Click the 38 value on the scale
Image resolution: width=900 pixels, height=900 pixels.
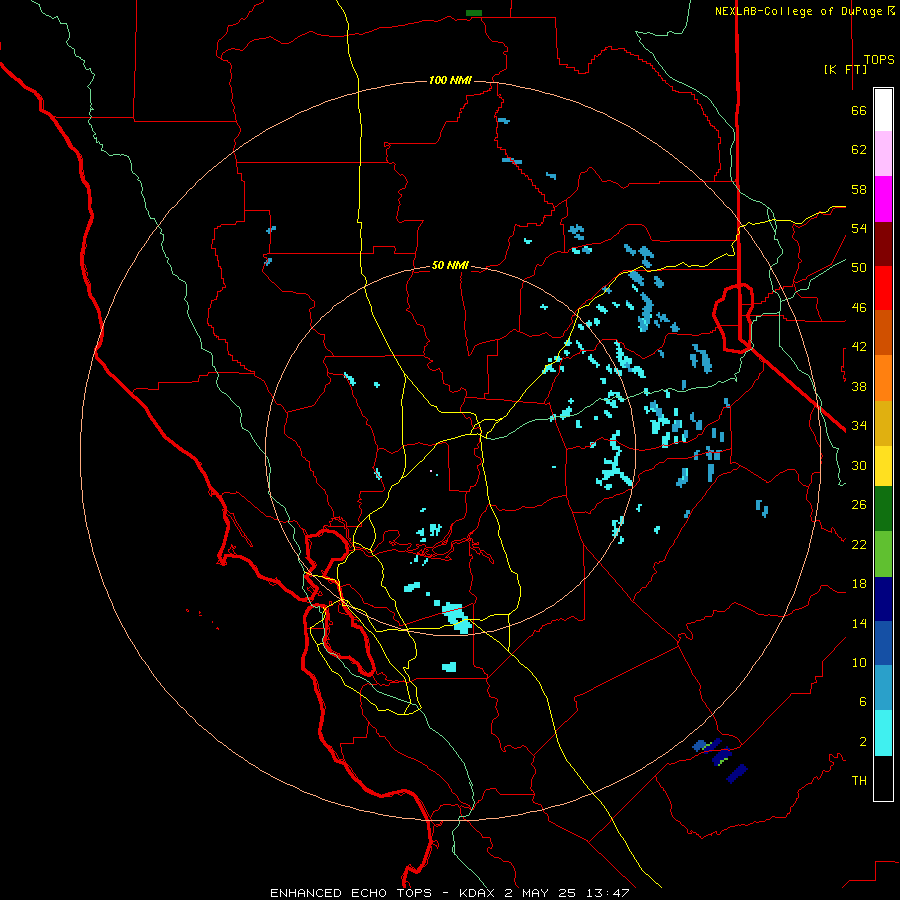point(859,386)
